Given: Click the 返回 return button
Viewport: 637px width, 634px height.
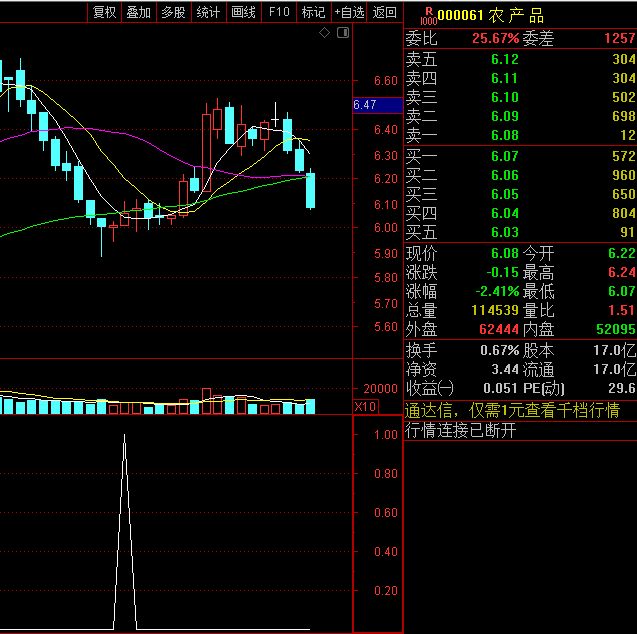Looking at the screenshot, I should pos(385,12).
